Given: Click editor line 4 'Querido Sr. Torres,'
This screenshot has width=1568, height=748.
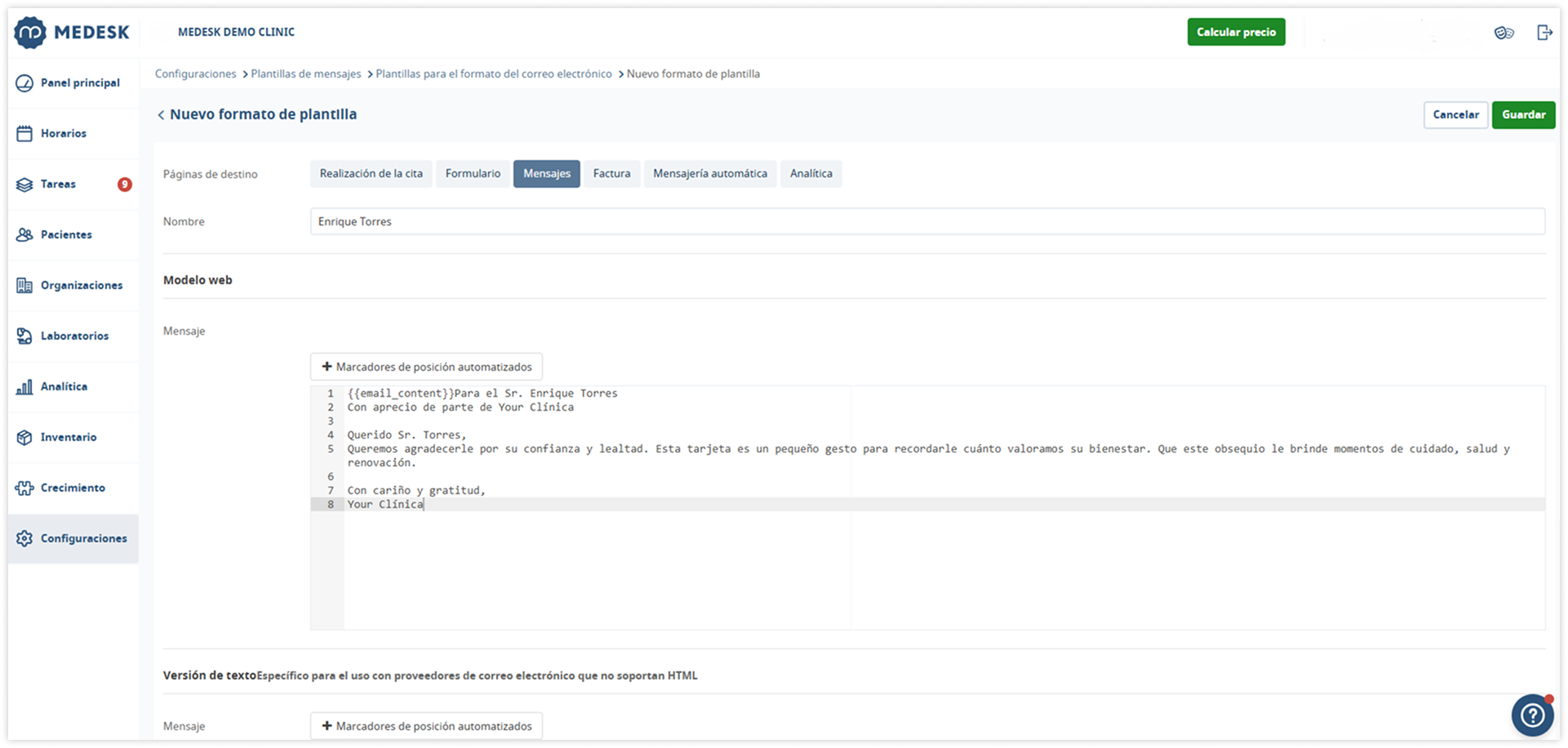Looking at the screenshot, I should 406,435.
